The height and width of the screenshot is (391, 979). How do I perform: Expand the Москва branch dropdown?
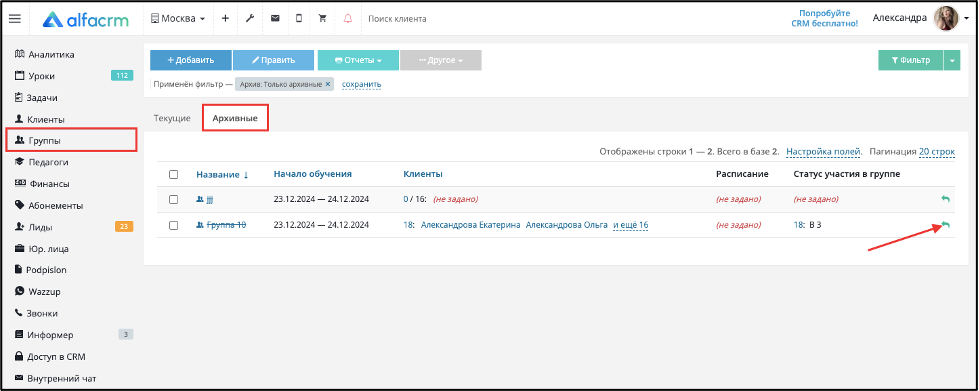coord(178,19)
